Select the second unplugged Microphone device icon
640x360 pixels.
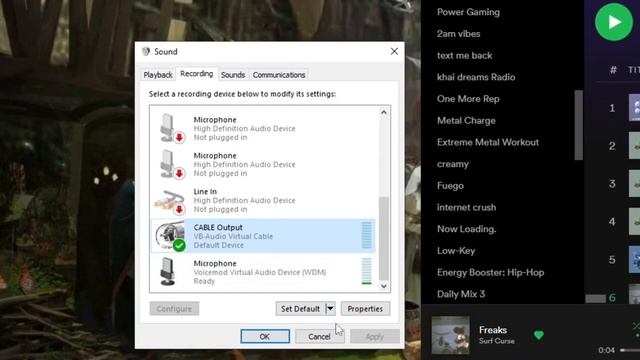coord(171,164)
